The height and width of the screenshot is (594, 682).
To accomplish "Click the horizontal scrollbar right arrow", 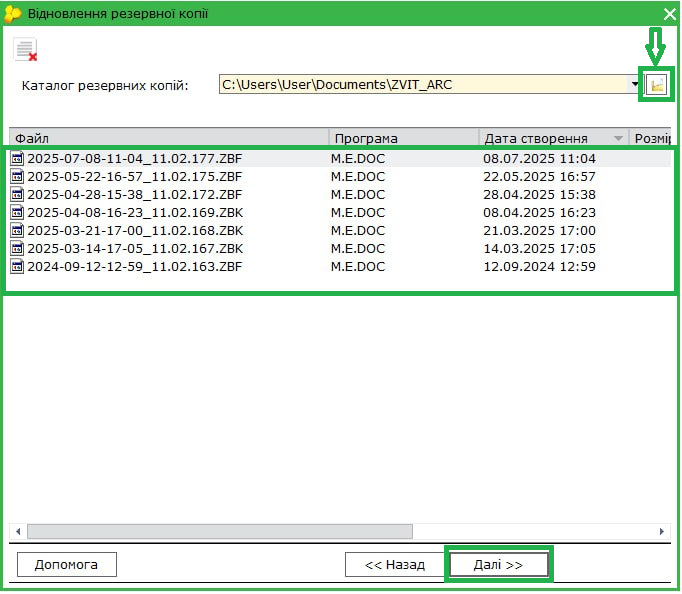I will point(662,530).
